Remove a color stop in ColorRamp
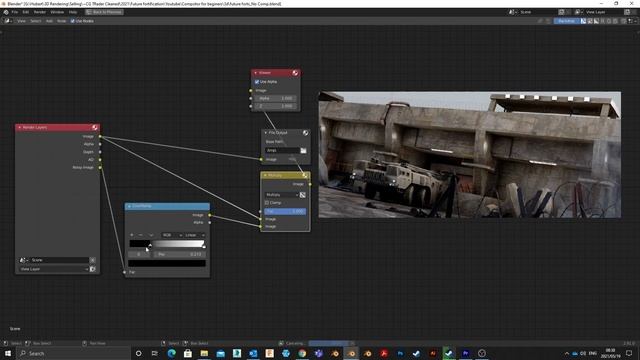The height and width of the screenshot is (360, 640). tap(141, 235)
